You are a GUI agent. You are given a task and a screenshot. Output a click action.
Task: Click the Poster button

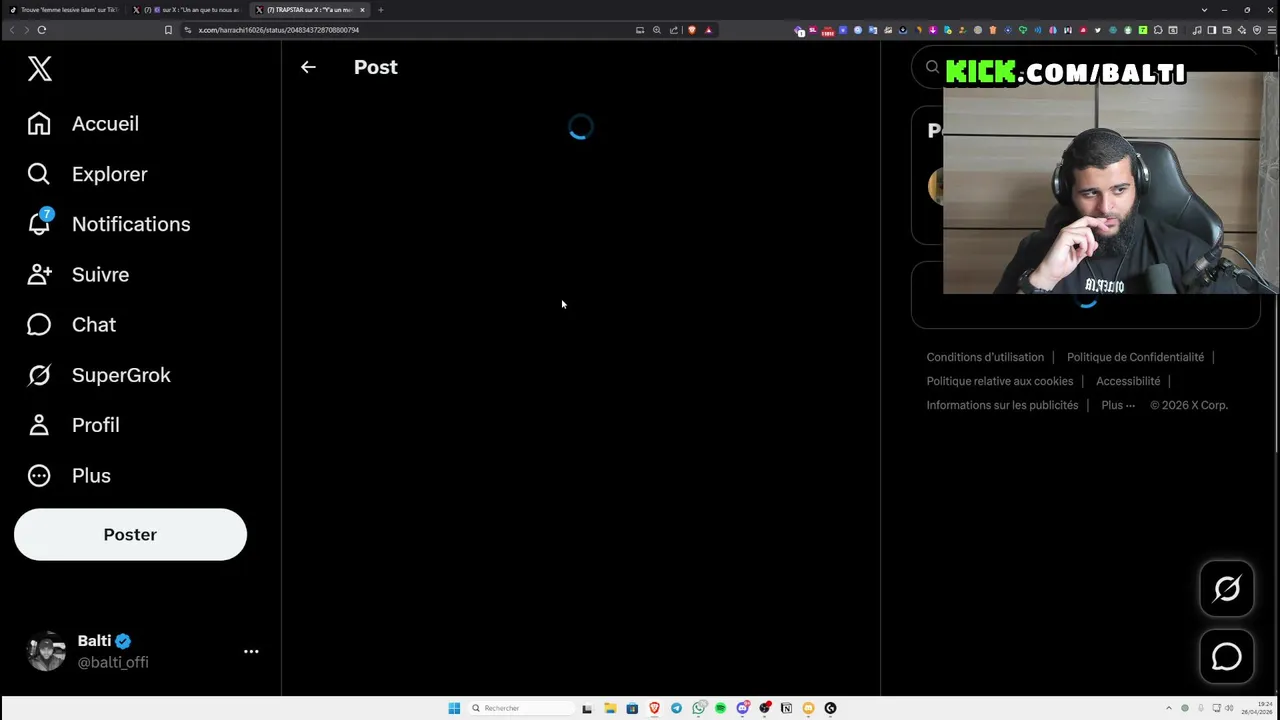pyautogui.click(x=130, y=535)
